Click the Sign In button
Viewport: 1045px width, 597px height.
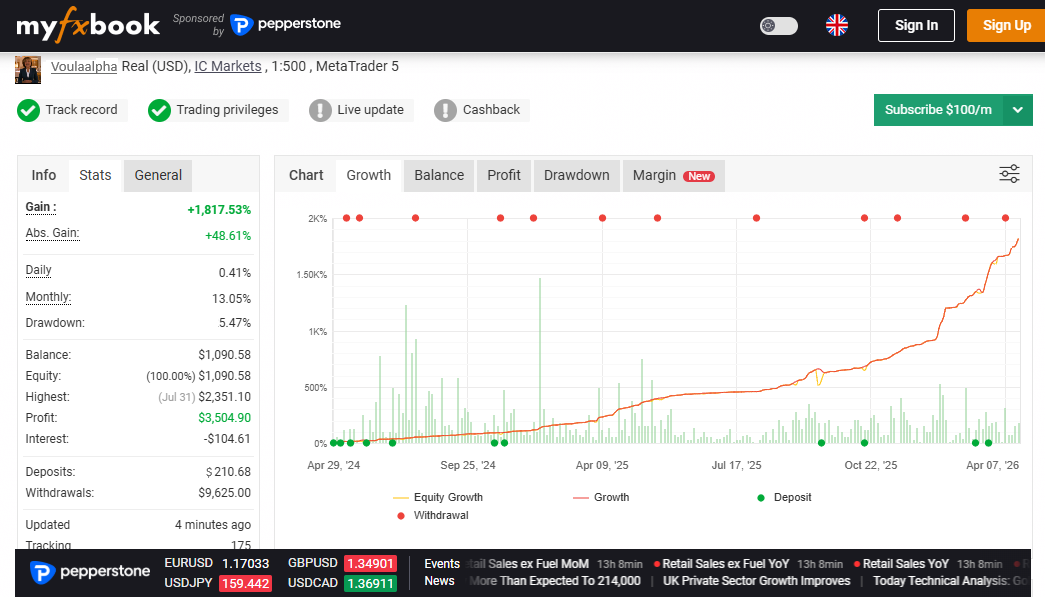(x=916, y=25)
